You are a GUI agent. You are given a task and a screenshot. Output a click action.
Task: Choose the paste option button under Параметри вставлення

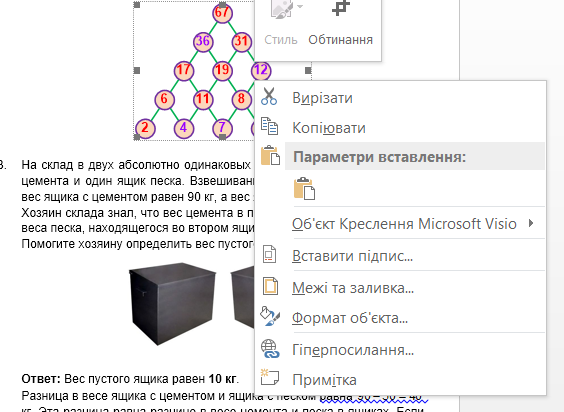(304, 188)
